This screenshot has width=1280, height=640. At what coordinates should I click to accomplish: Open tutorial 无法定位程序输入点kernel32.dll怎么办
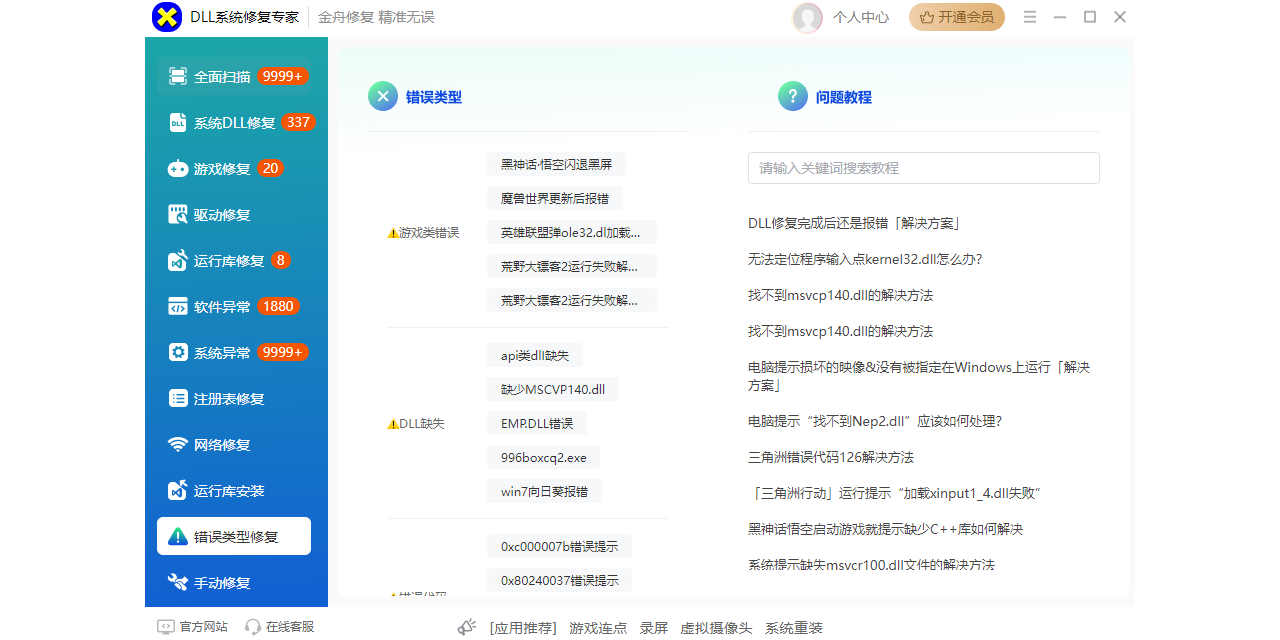865,259
